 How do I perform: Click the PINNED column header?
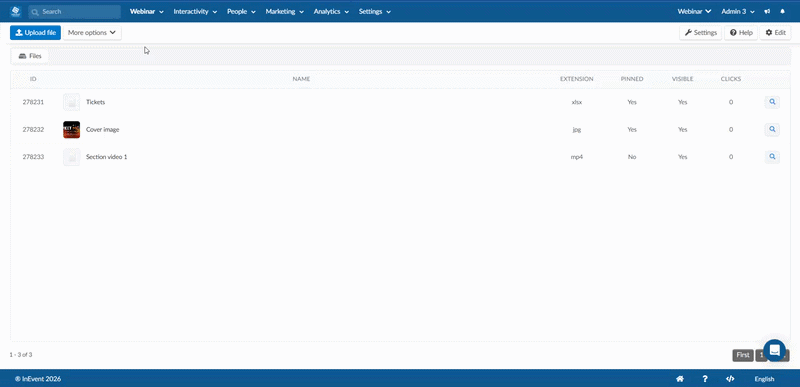point(632,79)
